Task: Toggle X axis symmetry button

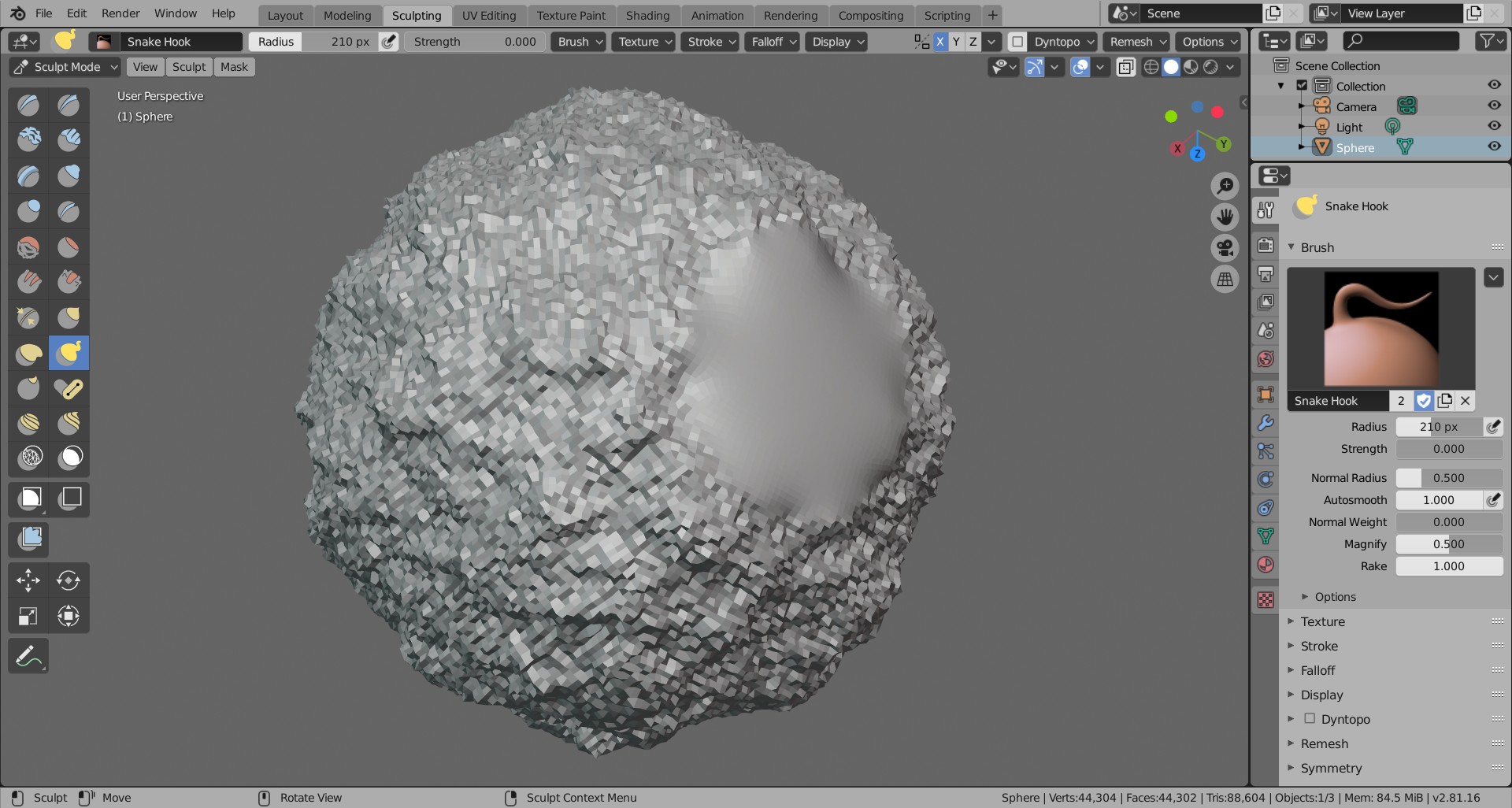Action: click(939, 42)
